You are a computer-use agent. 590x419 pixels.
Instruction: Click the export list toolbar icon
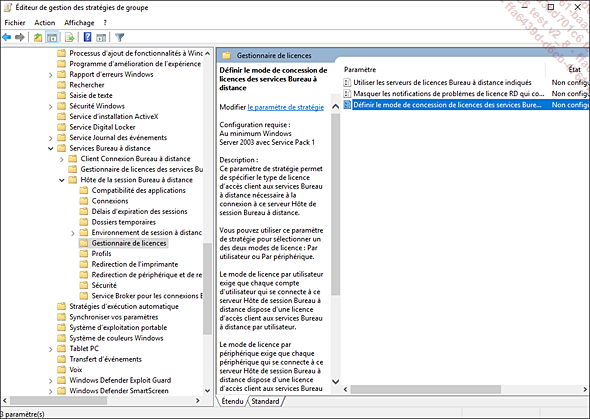pos(69,37)
